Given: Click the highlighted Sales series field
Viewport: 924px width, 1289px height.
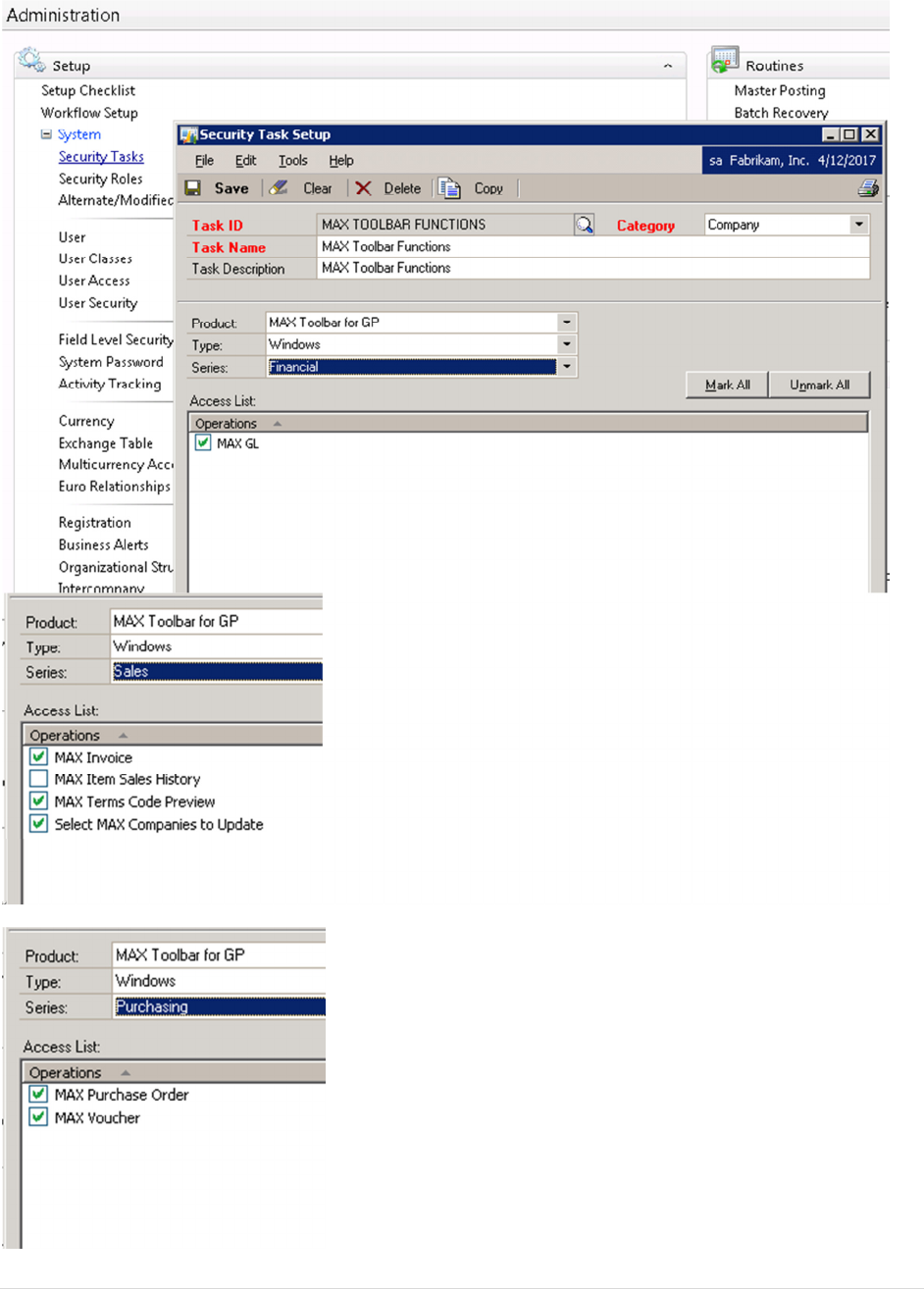Looking at the screenshot, I should coord(216,672).
